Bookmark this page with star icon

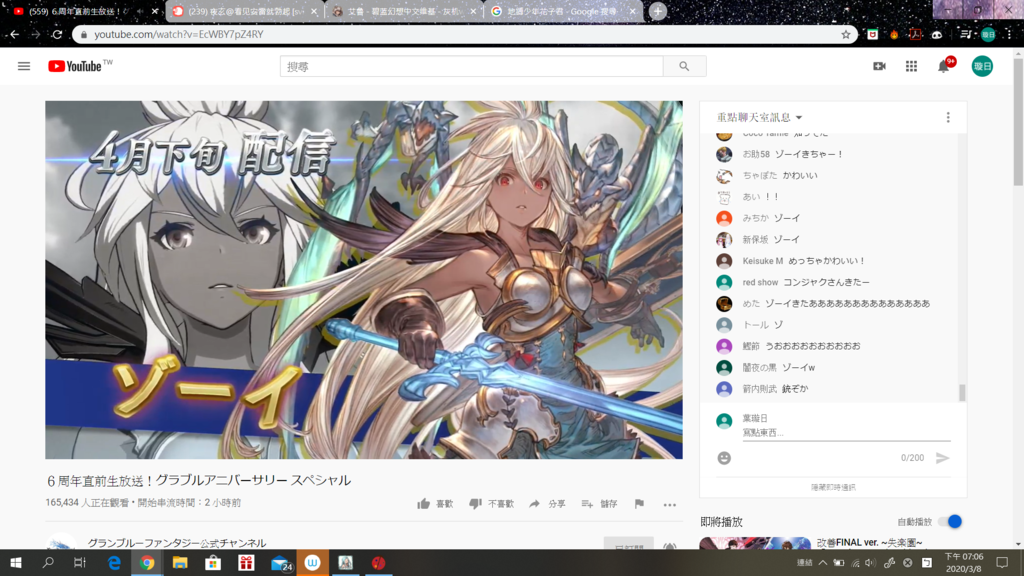pos(846,35)
